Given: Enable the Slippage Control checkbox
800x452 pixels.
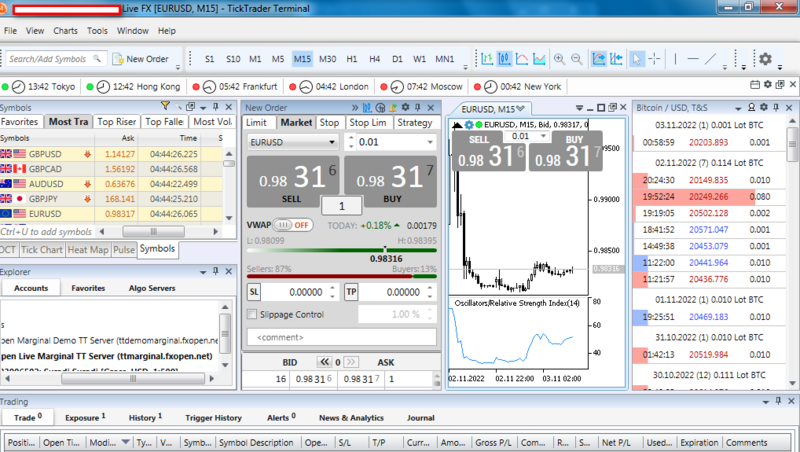Looking at the screenshot, I should click(x=252, y=314).
